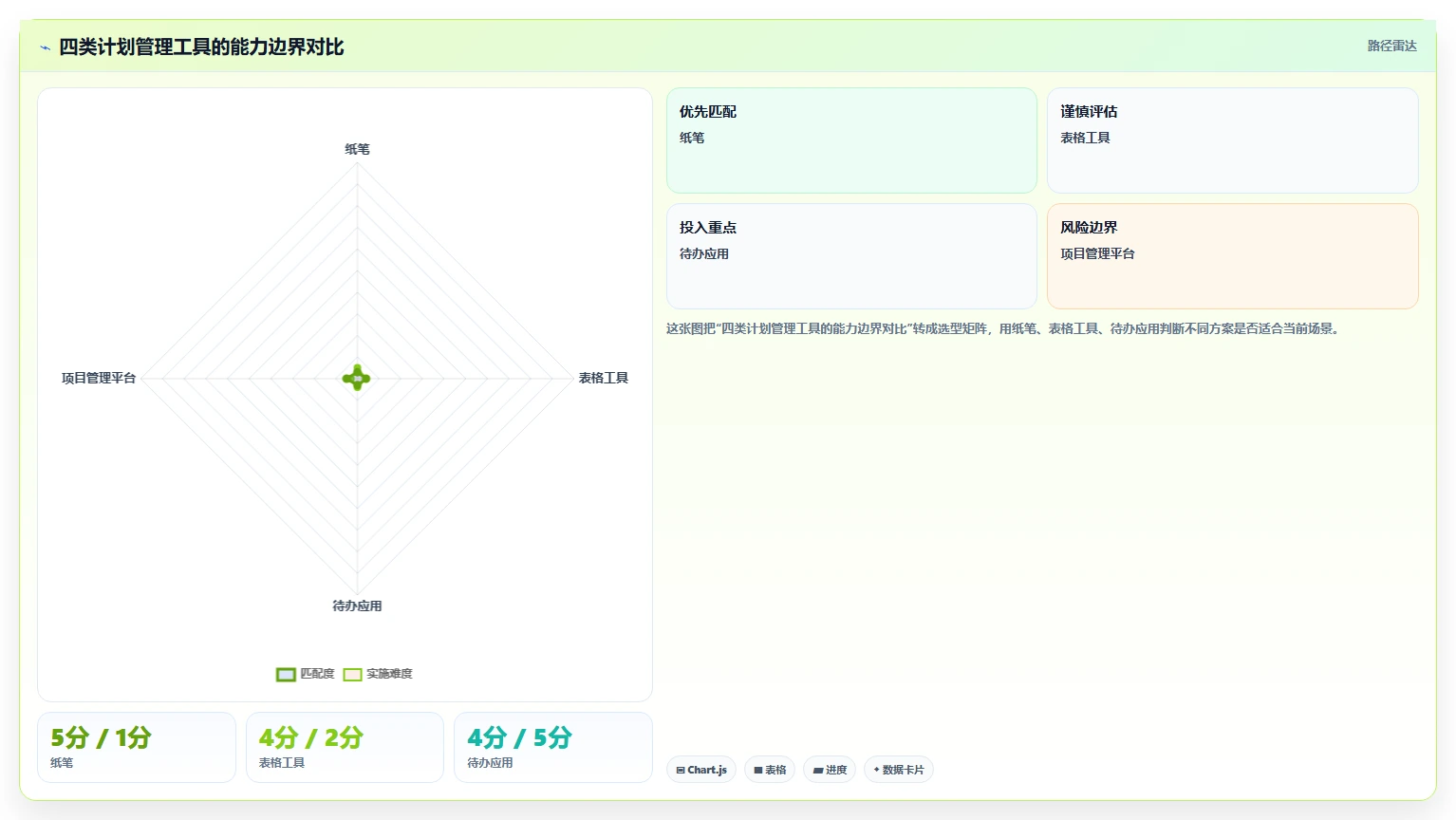The height and width of the screenshot is (820, 1456).
Task: Click the 优先匹配 card title
Action: click(x=708, y=111)
